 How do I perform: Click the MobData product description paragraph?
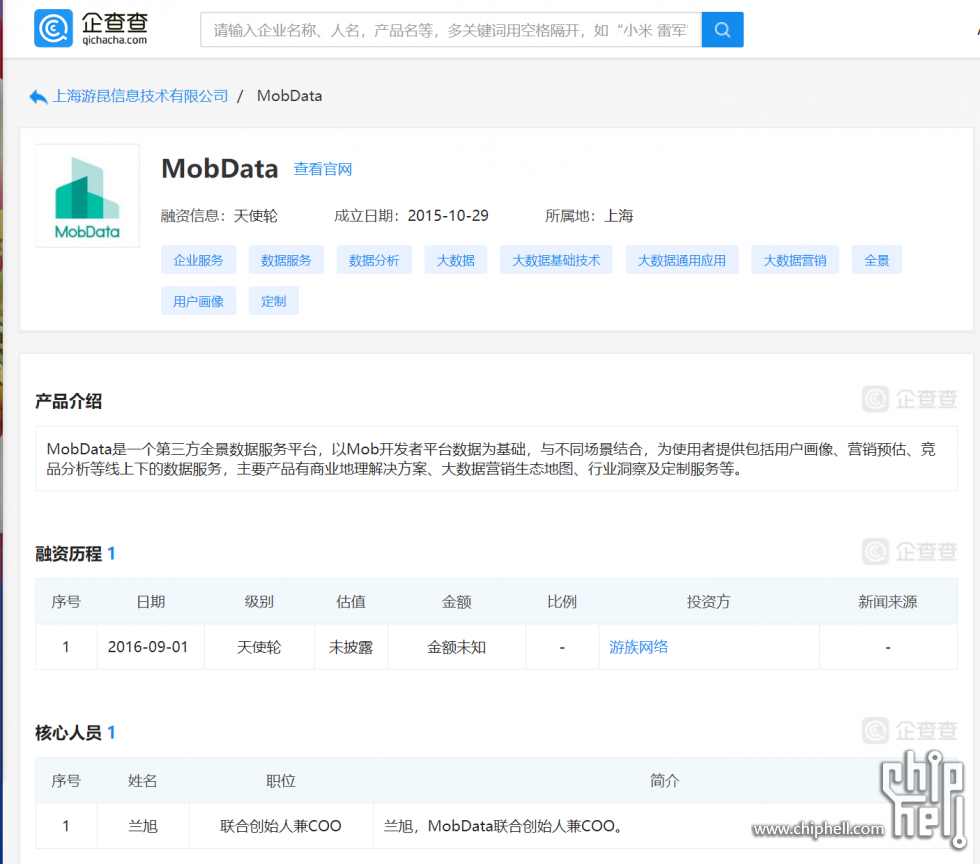[x=491, y=459]
